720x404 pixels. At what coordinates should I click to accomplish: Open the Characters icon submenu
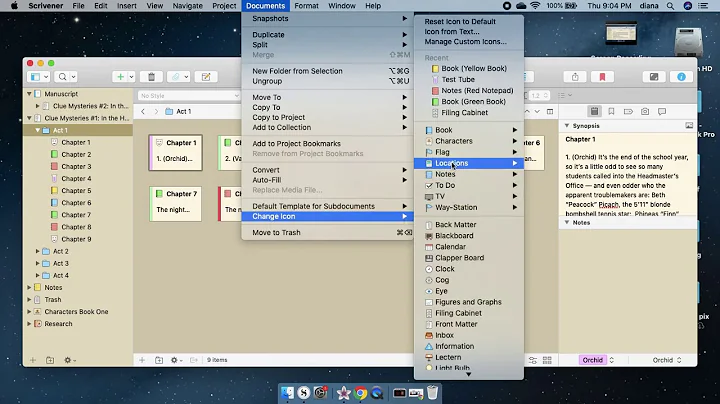coord(469,141)
